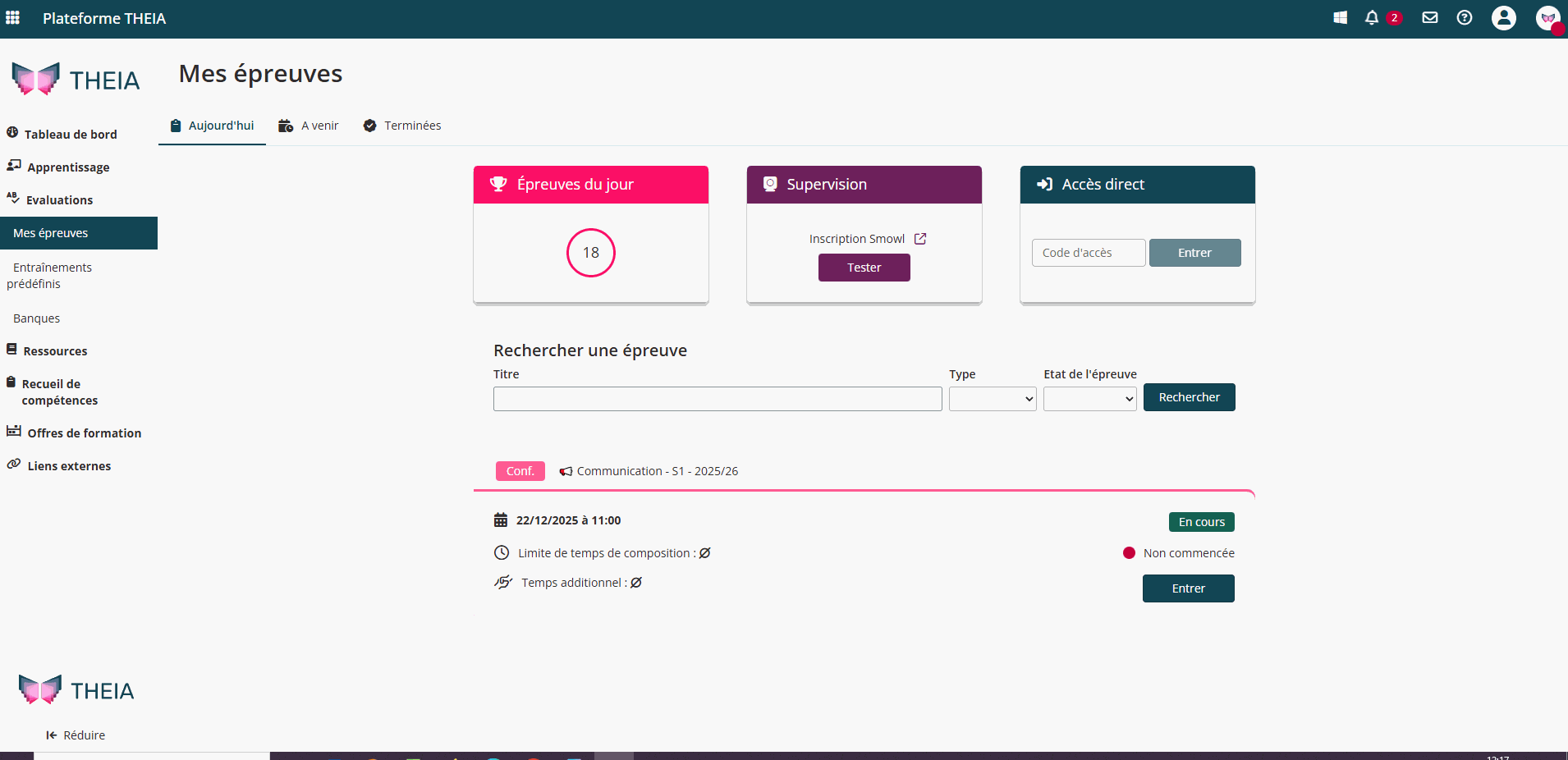
Task: Open notifications bell icon
Action: [x=1371, y=18]
